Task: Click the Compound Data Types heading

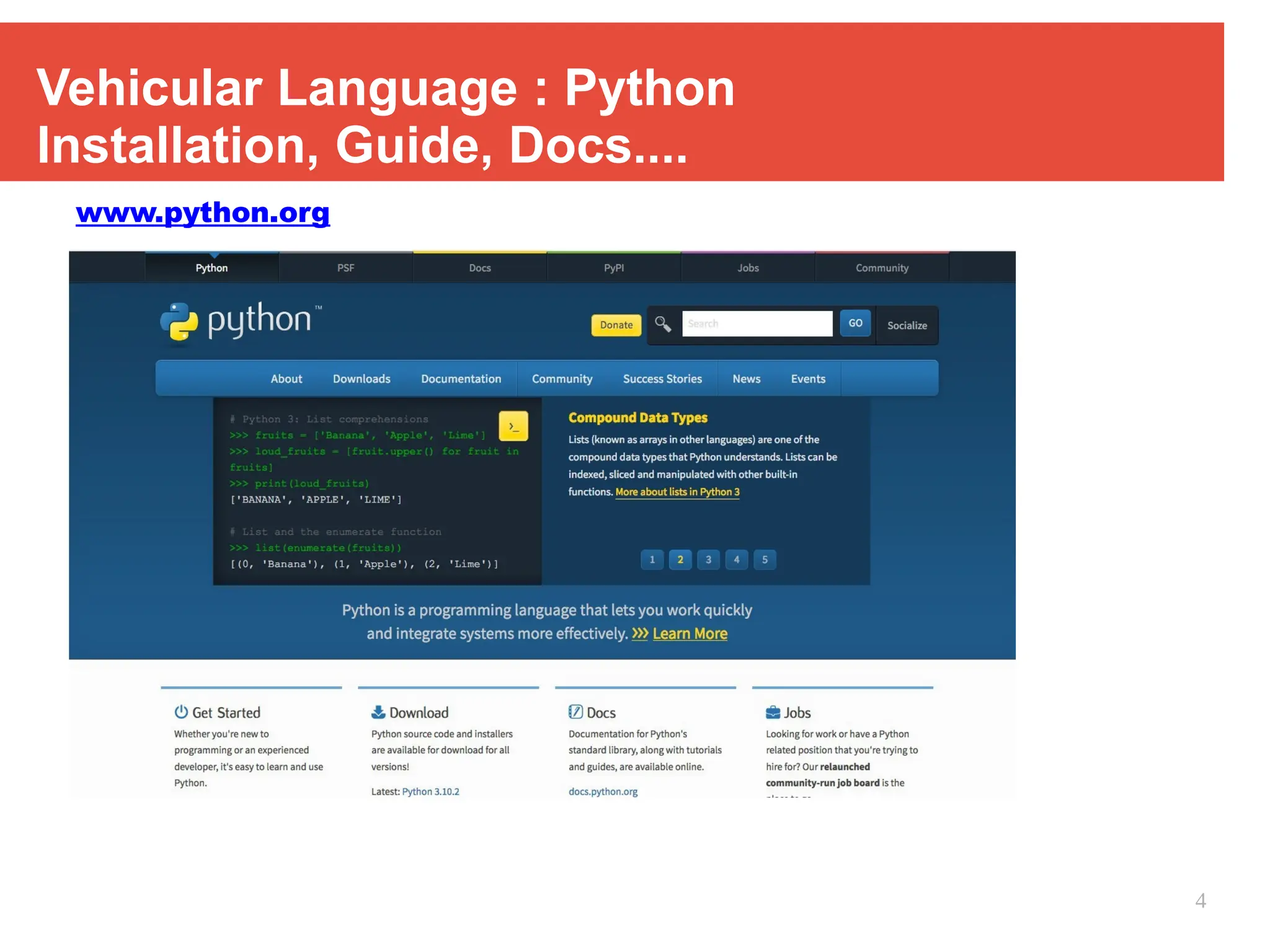Action: coord(637,418)
